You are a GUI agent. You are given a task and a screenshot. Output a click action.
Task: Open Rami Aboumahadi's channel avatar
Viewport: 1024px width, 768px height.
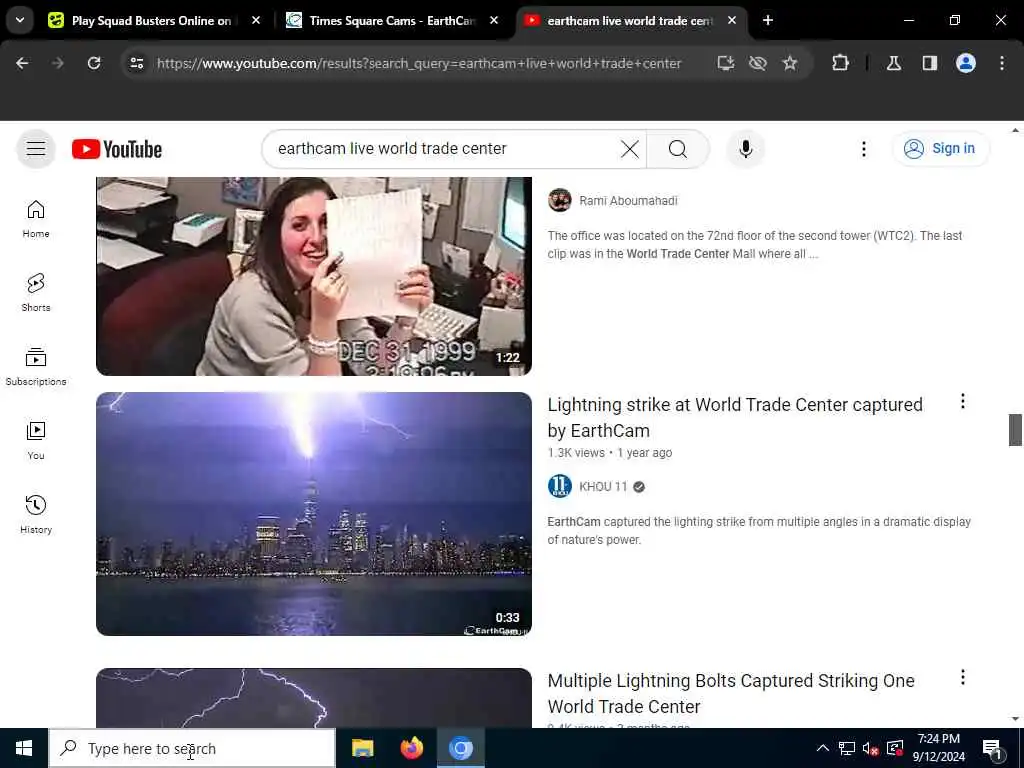pos(560,200)
